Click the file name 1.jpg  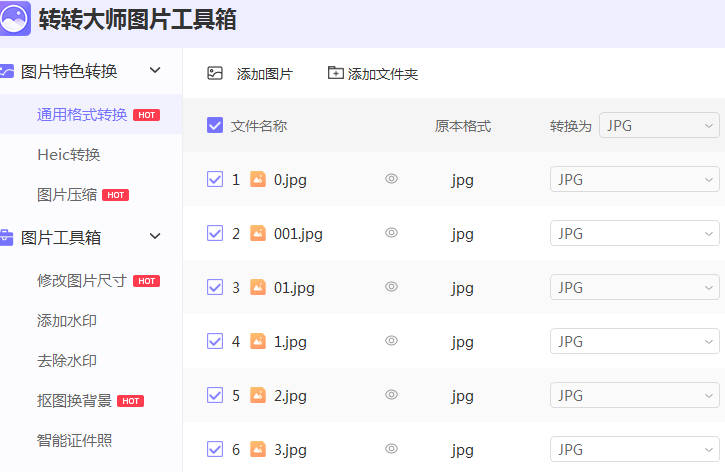[x=290, y=342]
